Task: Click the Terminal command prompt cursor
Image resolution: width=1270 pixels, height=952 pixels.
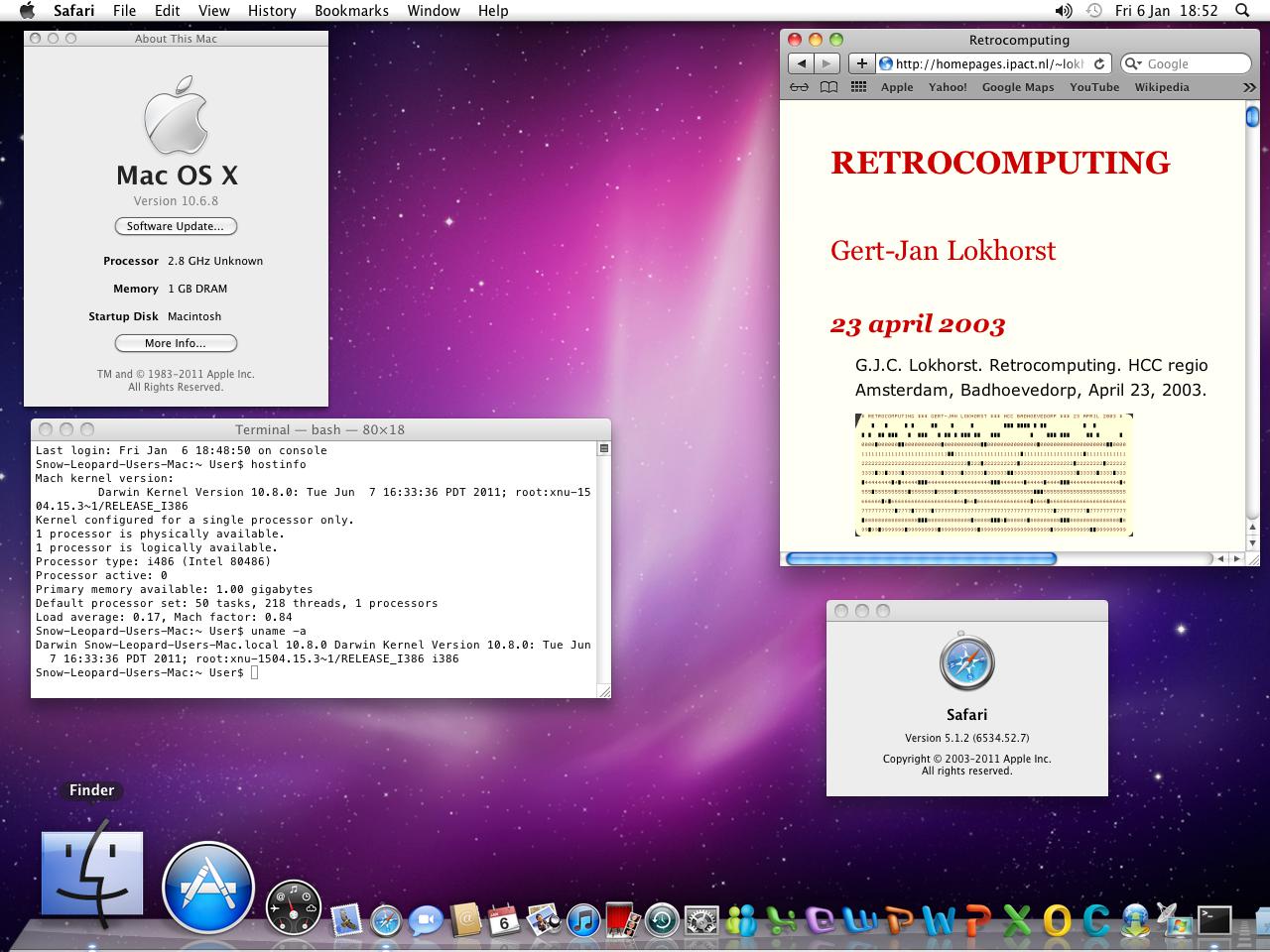Action: click(254, 672)
